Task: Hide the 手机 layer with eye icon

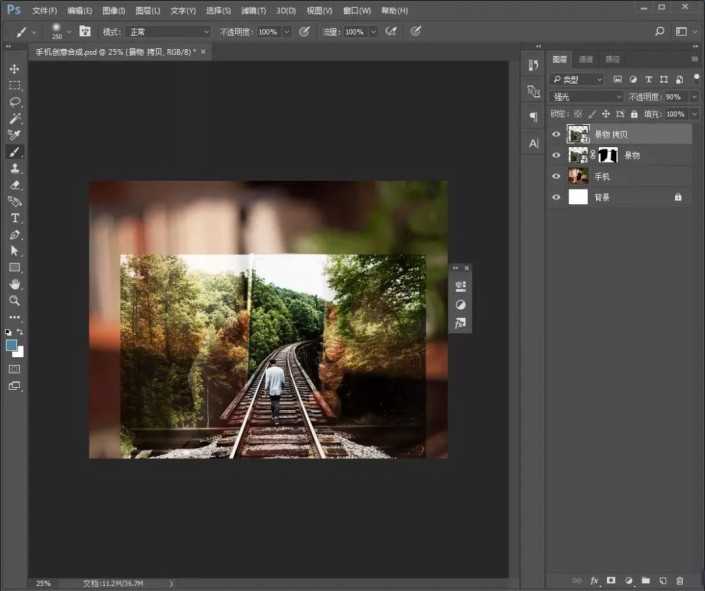Action: [x=557, y=176]
